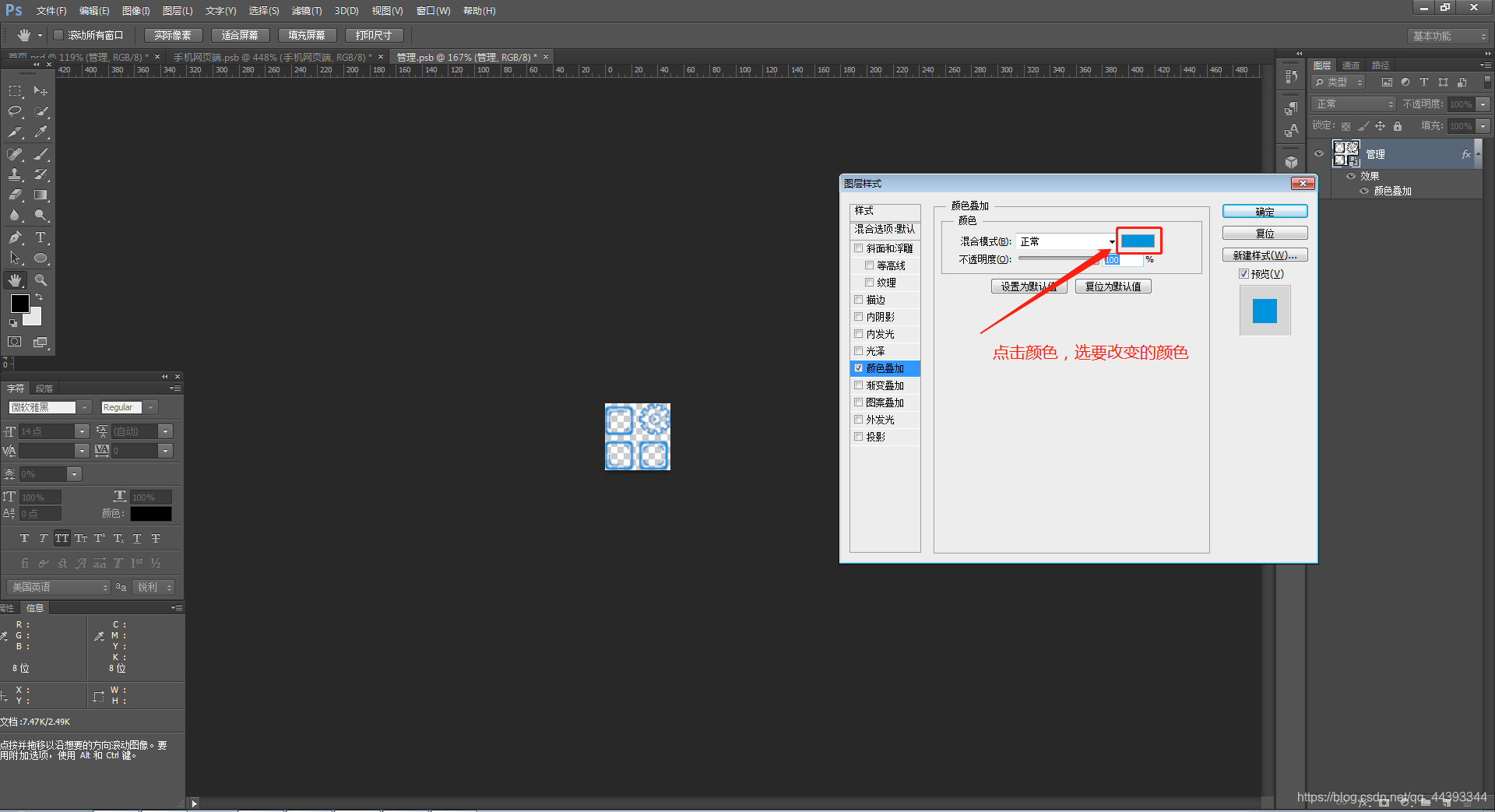The image size is (1495, 812).
Task: Open layer blend mode 正常 dropdown
Action: [1353, 104]
